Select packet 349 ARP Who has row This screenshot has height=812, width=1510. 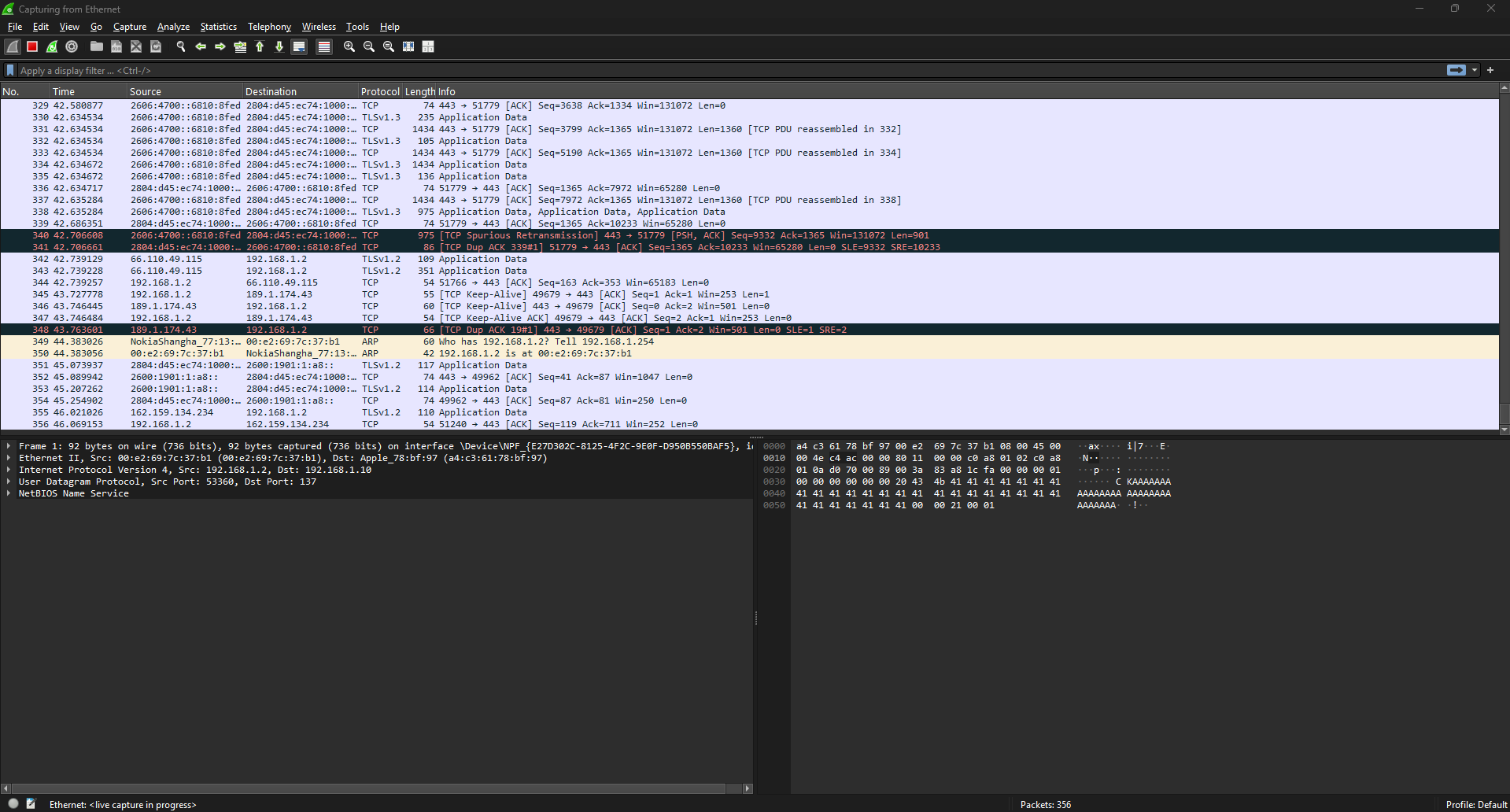click(x=749, y=341)
